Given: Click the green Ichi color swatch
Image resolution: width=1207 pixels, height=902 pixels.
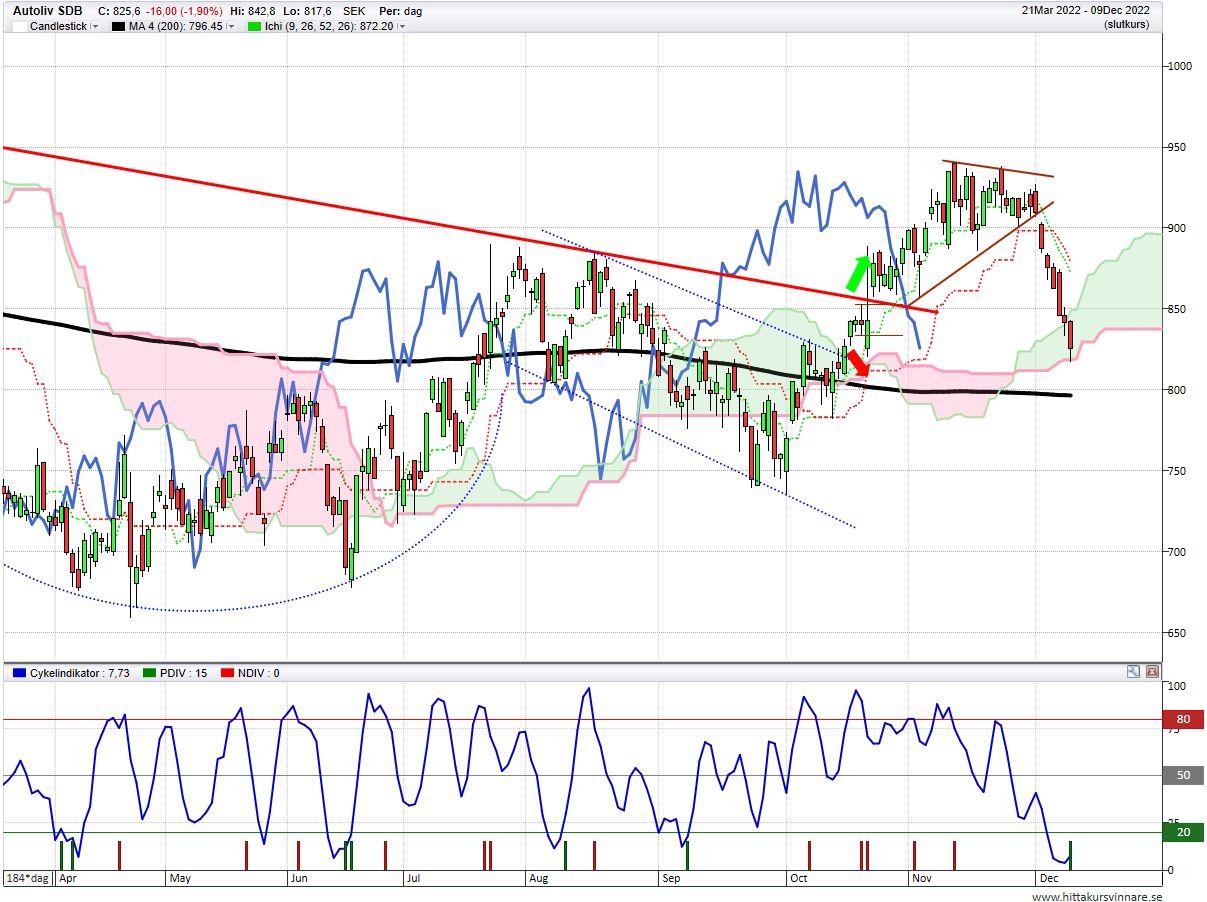Looking at the screenshot, I should [254, 26].
